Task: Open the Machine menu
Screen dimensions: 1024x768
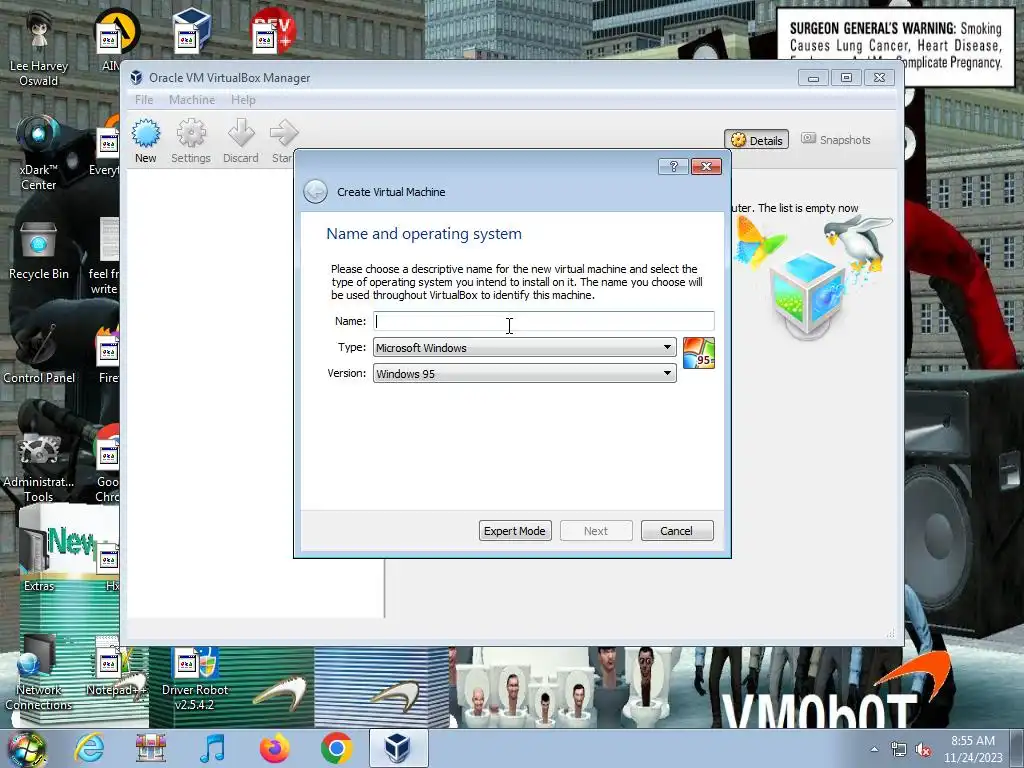Action: (x=192, y=100)
